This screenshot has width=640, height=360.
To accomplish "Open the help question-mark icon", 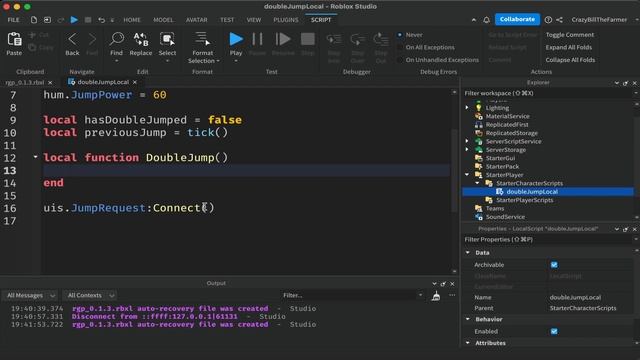I will [x=548, y=20].
